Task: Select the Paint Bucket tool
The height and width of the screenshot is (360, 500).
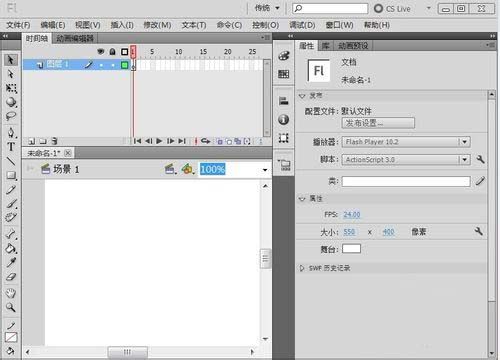Action: coord(11,248)
